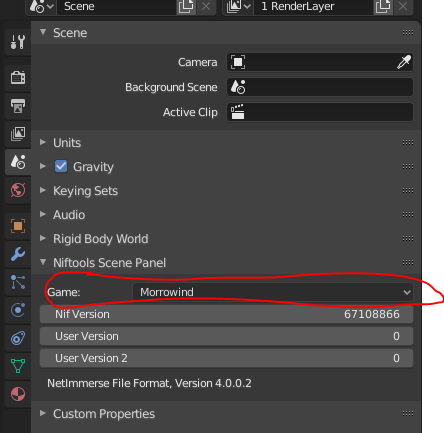This screenshot has width=444, height=433.
Task: Open the Particles properties tab
Action: coord(18,282)
